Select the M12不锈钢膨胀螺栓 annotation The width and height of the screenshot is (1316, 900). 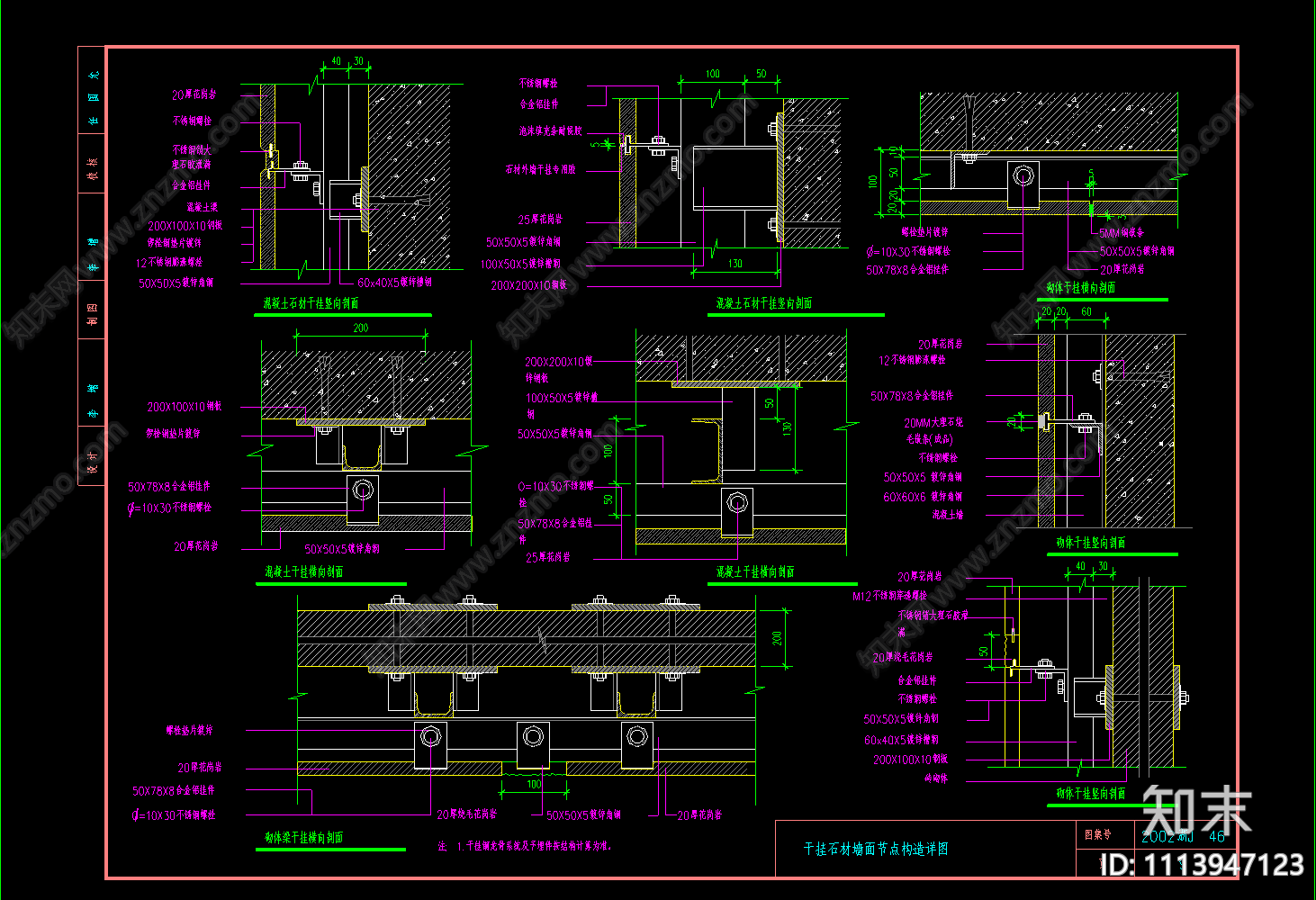(889, 596)
